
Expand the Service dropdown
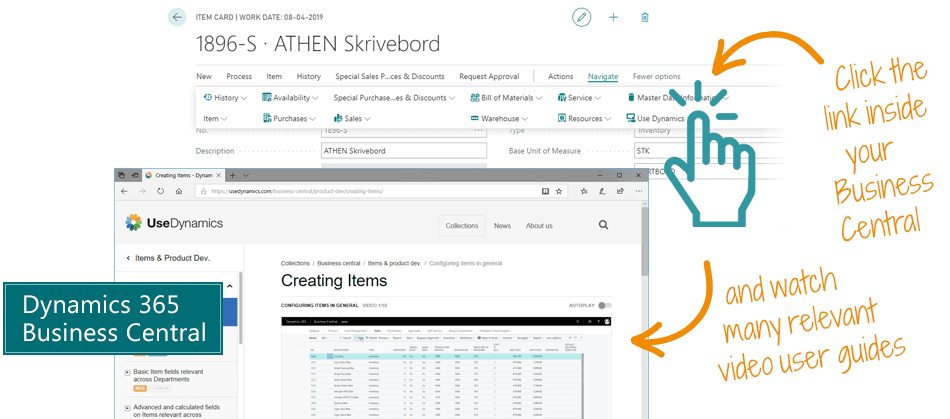(579, 97)
